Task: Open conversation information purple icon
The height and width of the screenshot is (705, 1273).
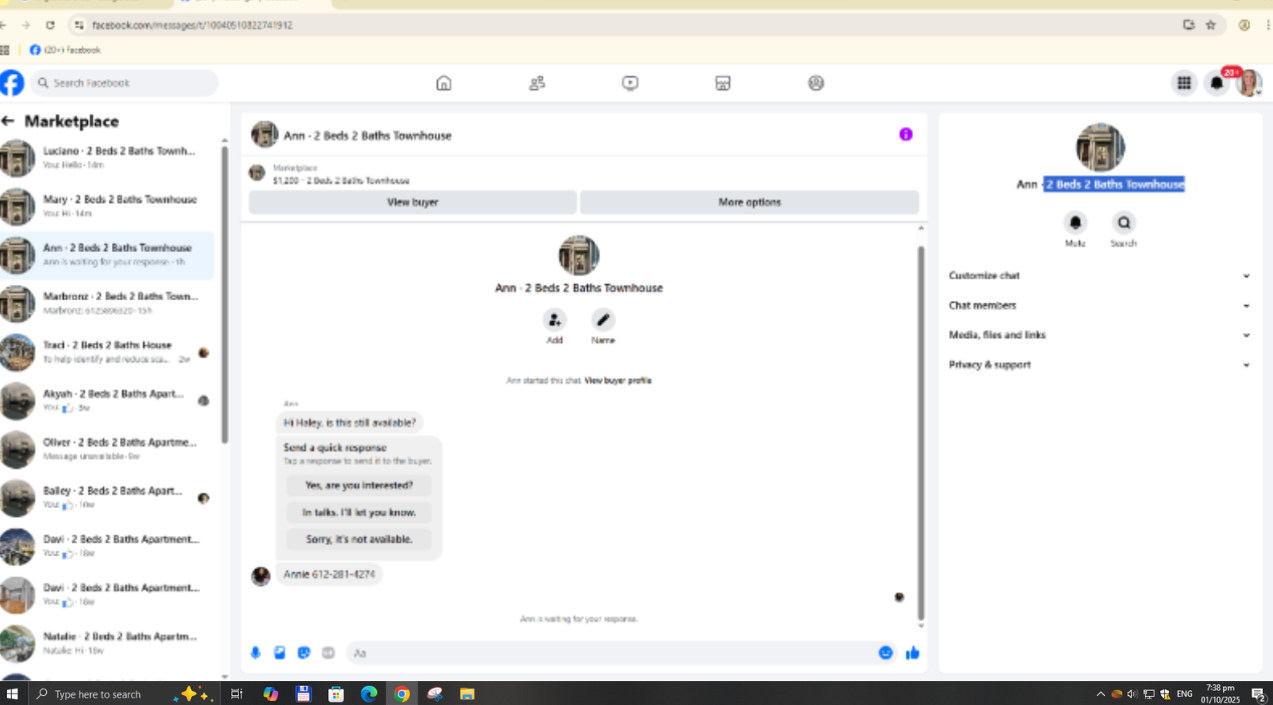Action: (x=906, y=134)
